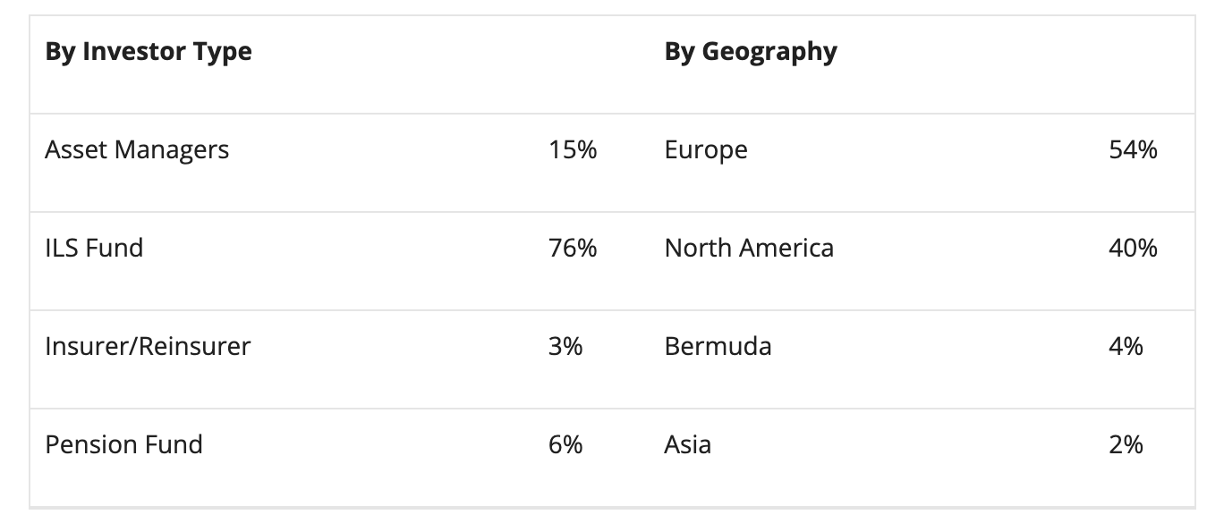Image resolution: width=1224 pixels, height=524 pixels.
Task: Select the ILS Fund label
Action: tap(94, 247)
